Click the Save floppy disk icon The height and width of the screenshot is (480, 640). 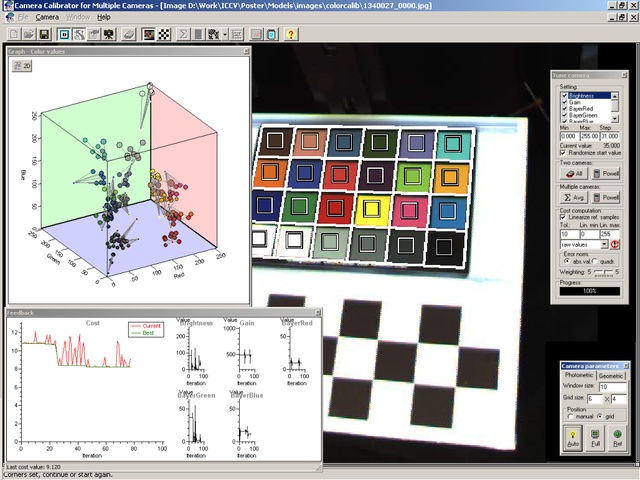pyautogui.click(x=44, y=34)
